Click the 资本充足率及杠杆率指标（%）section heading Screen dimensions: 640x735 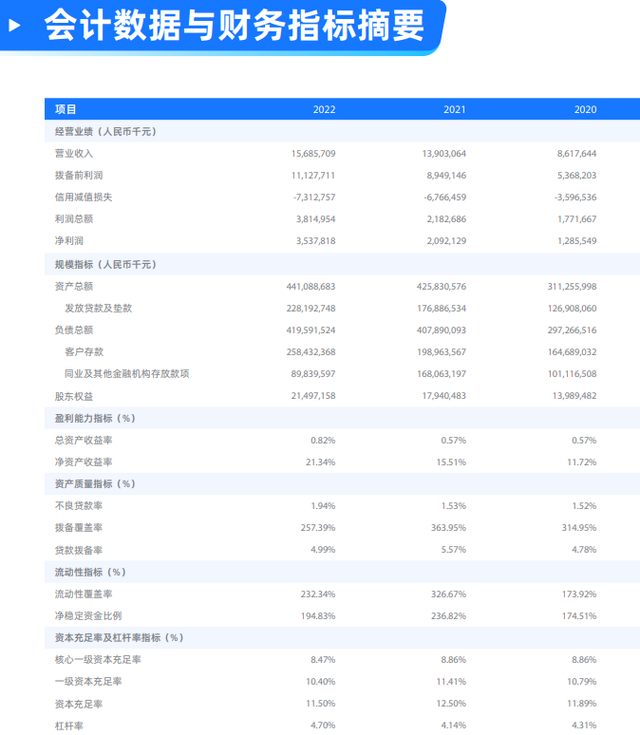120,638
